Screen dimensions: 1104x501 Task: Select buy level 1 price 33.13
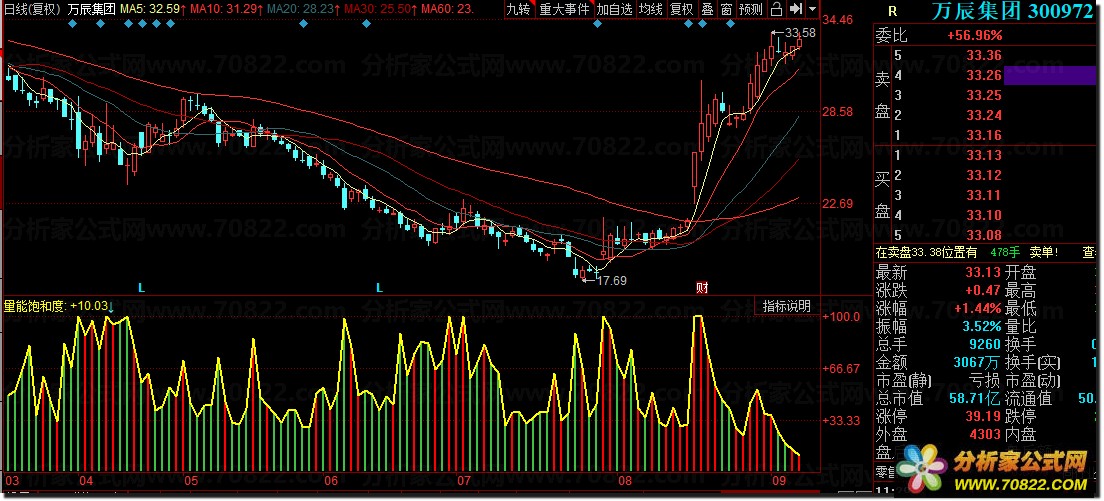(984, 156)
